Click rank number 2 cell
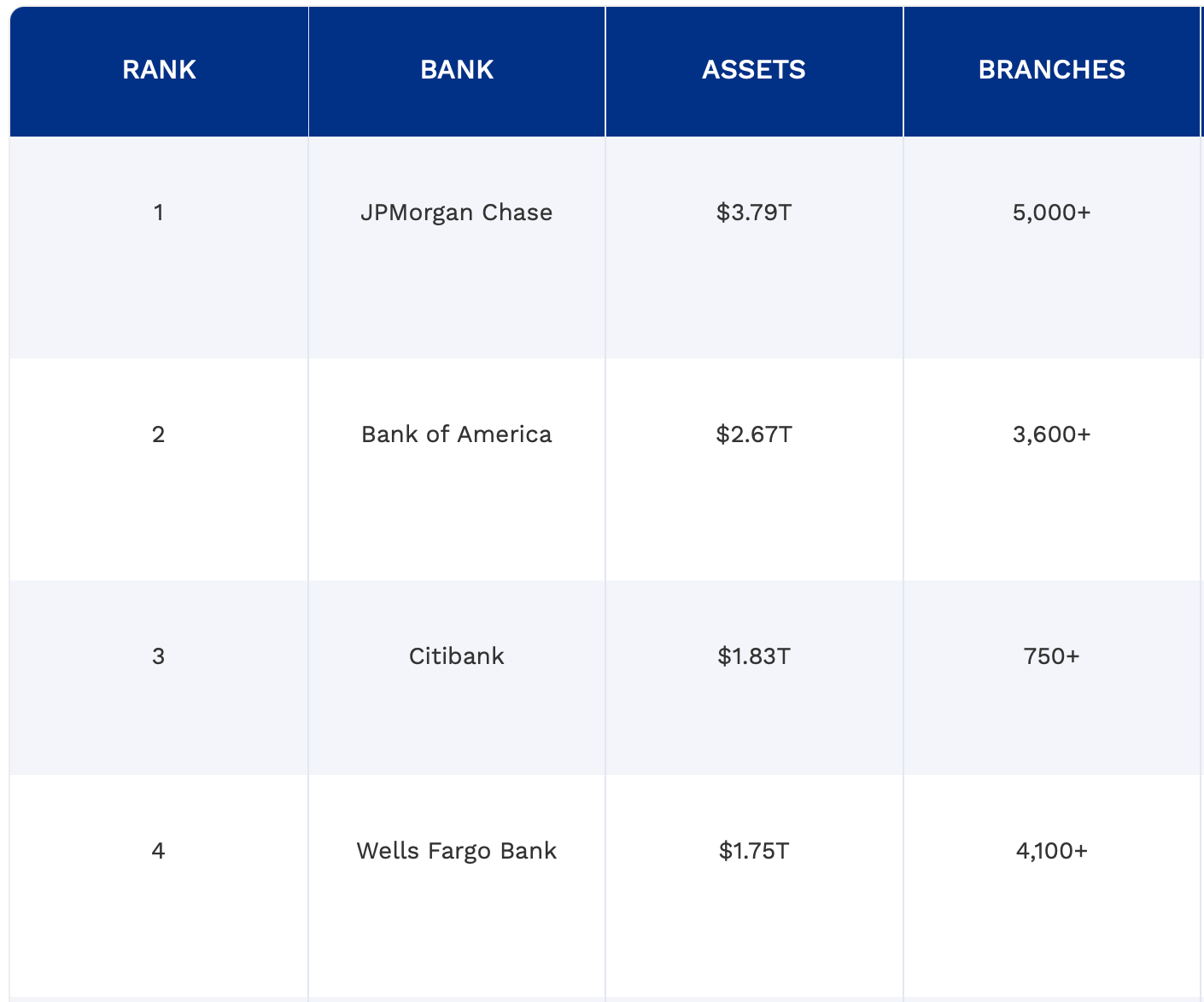The width and height of the screenshot is (1204, 1002). click(x=159, y=434)
